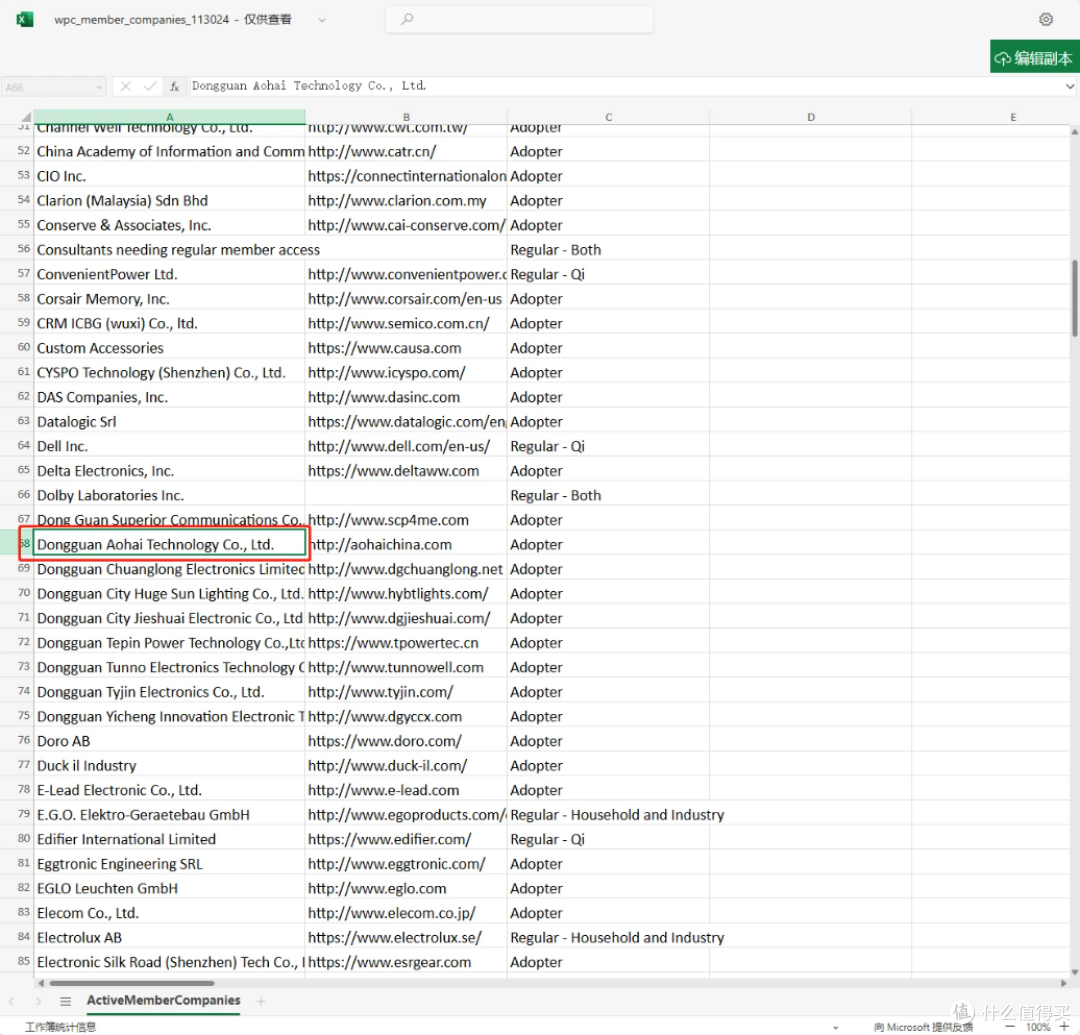This screenshot has width=1080, height=1035.
Task: Select column A header
Action: (169, 117)
